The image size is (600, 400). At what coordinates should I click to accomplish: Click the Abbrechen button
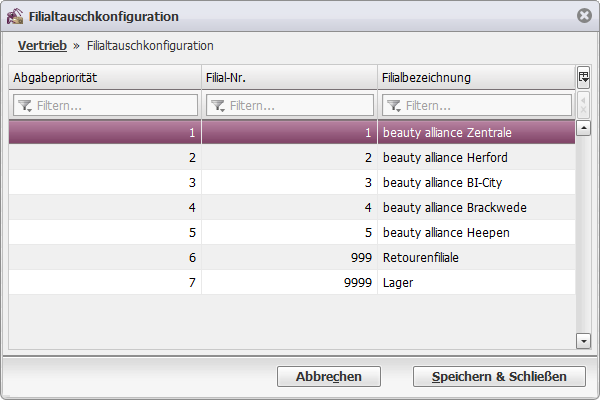[x=329, y=376]
